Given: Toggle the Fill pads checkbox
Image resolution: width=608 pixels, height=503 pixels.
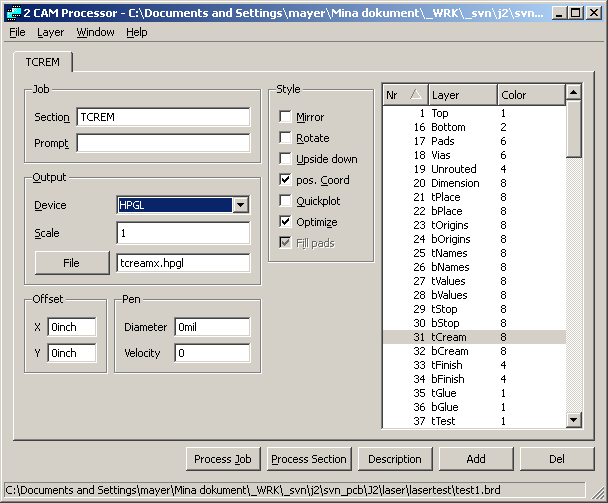Looking at the screenshot, I should (x=285, y=242).
